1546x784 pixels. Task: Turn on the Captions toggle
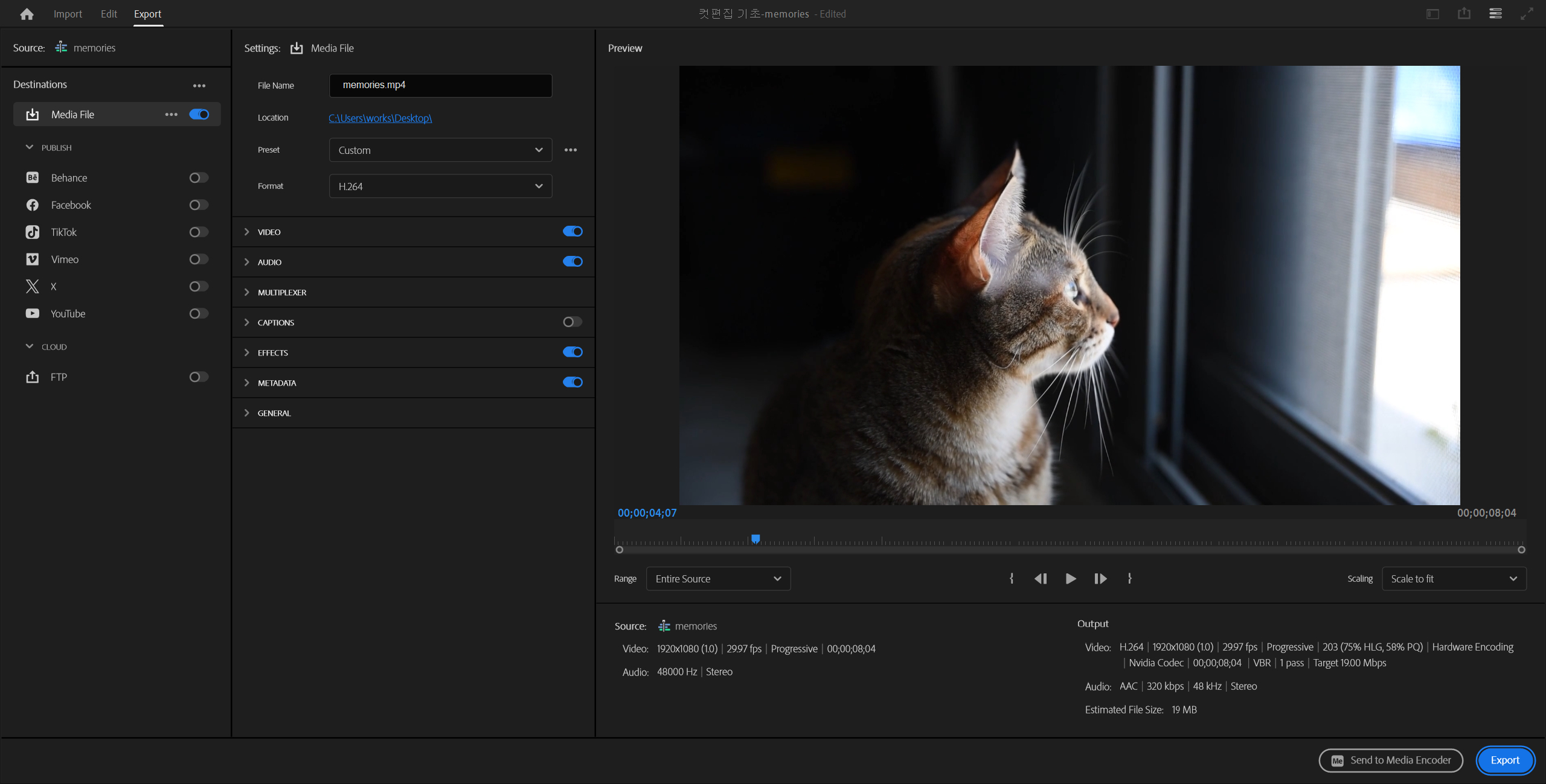click(x=572, y=322)
